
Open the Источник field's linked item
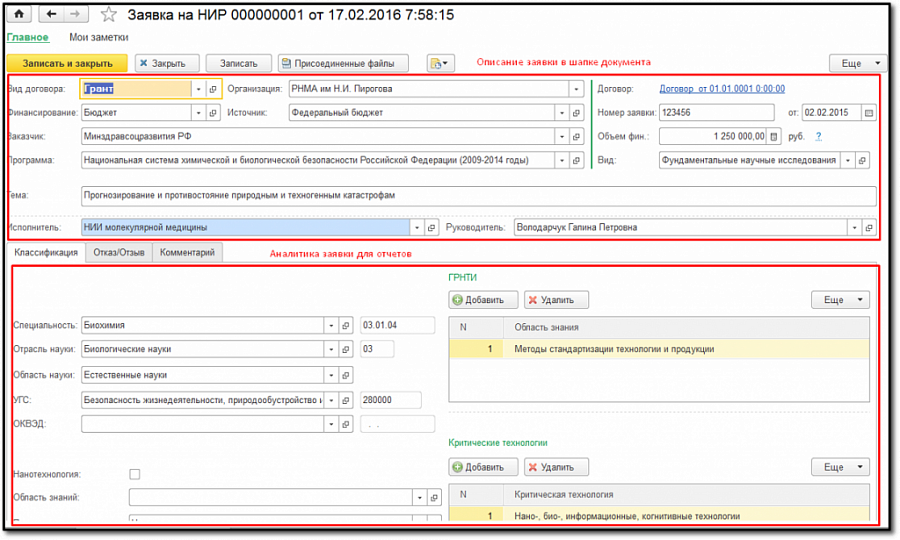(x=576, y=113)
